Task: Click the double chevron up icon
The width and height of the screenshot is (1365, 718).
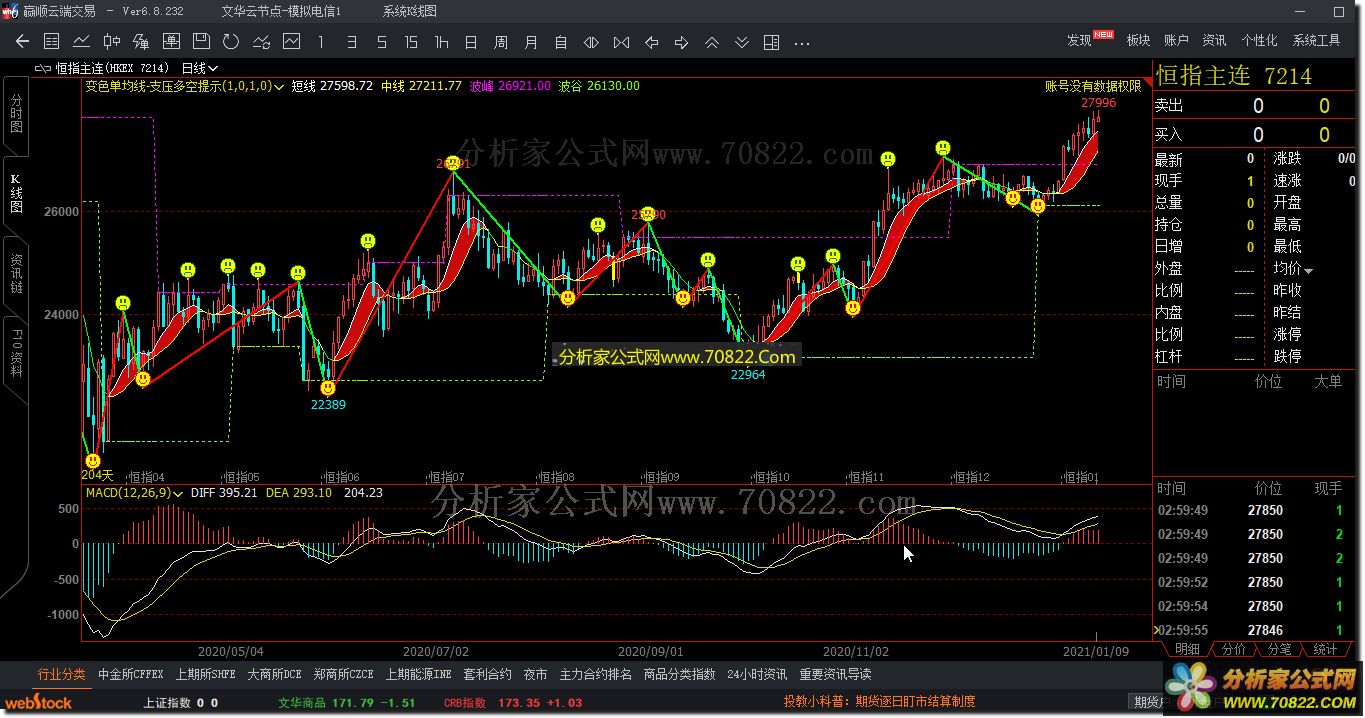Action: coord(711,42)
